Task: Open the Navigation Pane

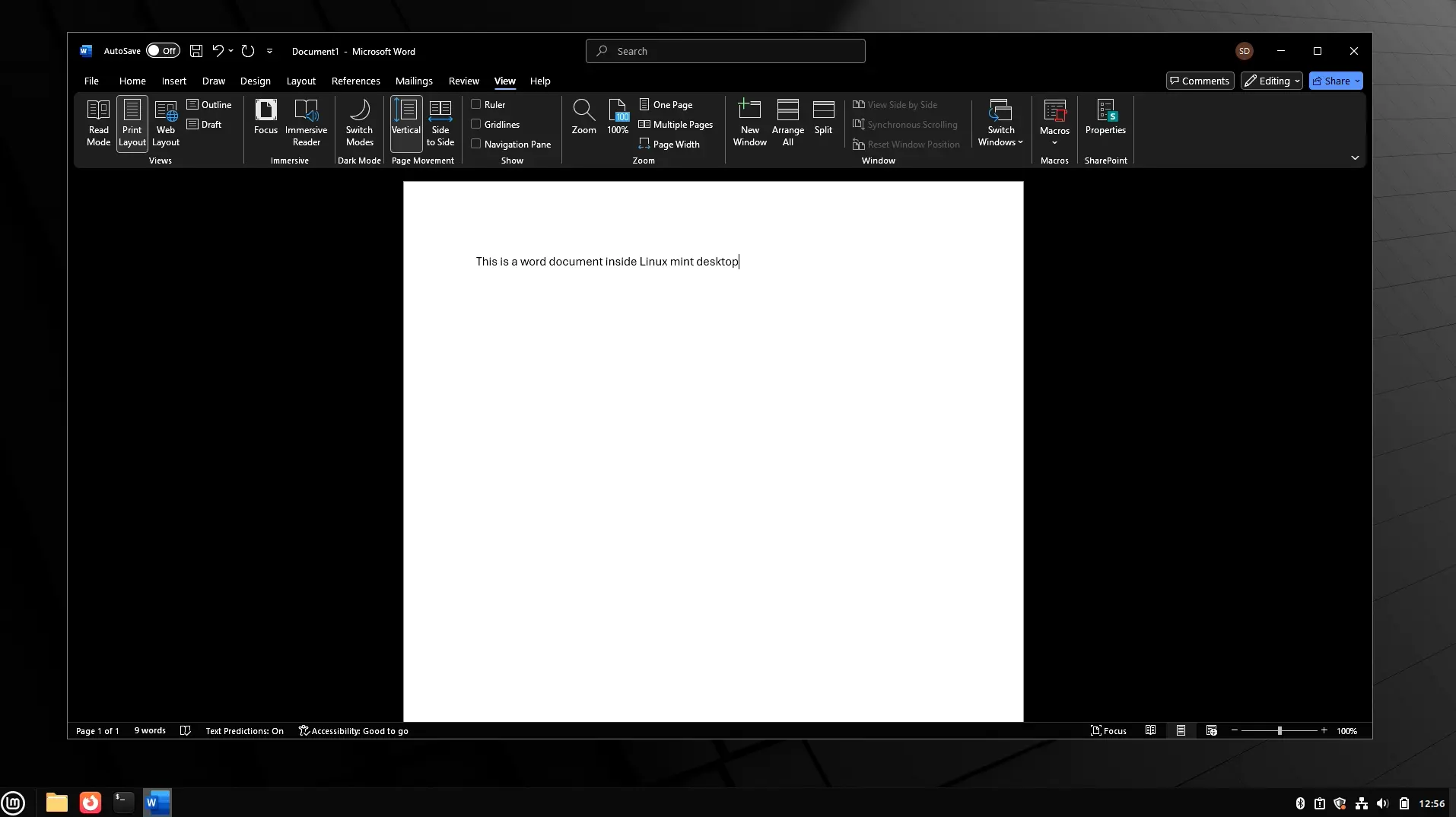Action: tap(475, 144)
